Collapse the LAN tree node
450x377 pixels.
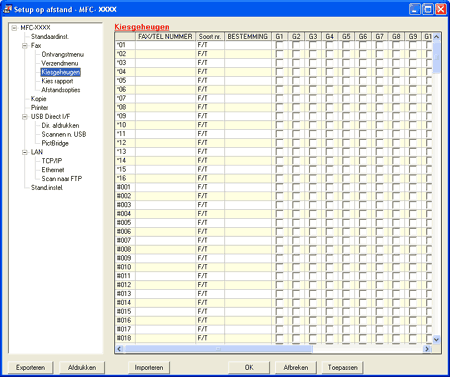click(25, 152)
